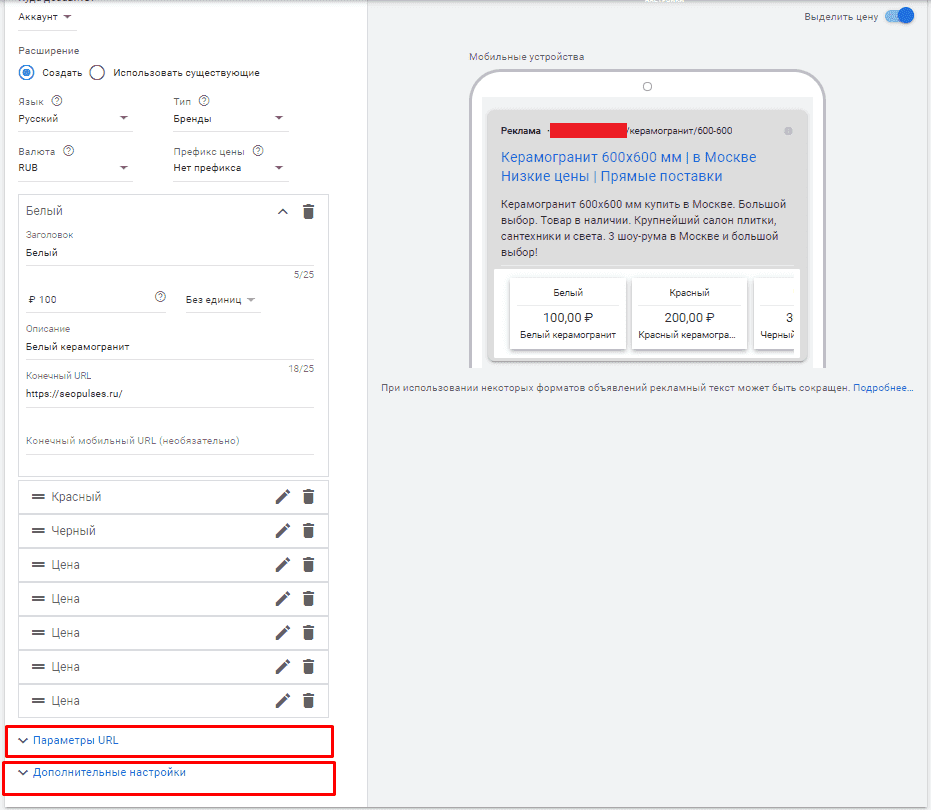Select the Создать radio button

click(x=26, y=72)
